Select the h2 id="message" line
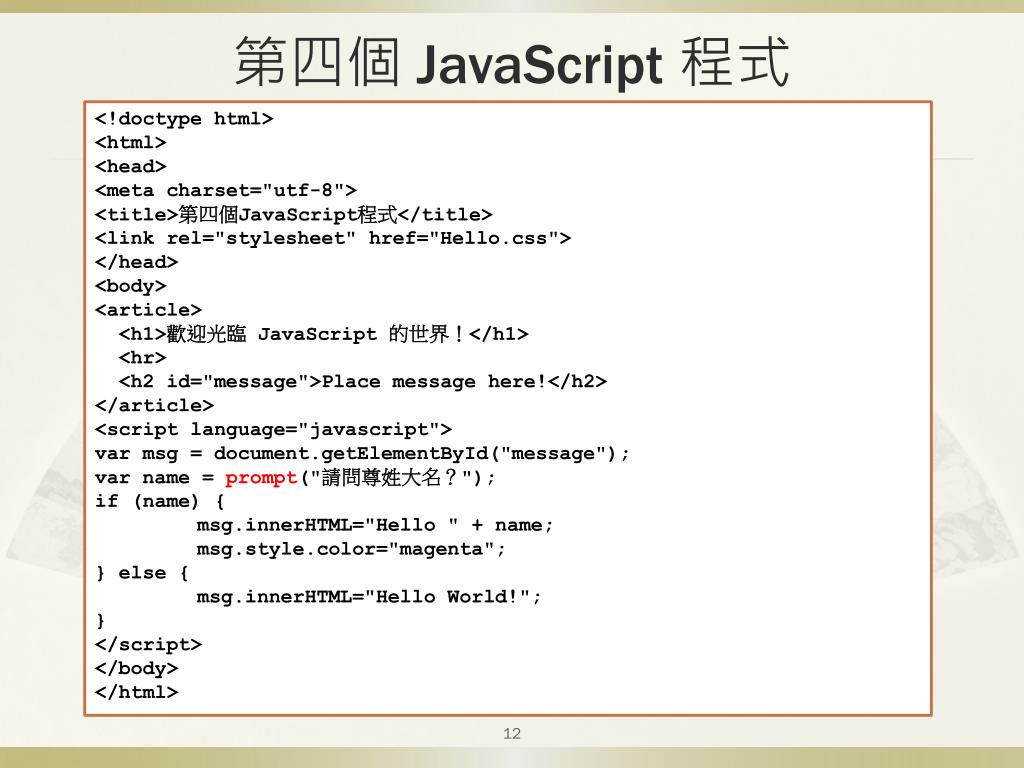 (x=362, y=381)
